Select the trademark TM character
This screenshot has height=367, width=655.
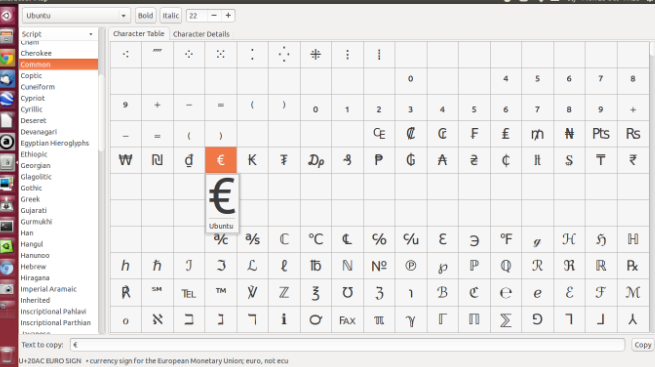[x=221, y=292]
